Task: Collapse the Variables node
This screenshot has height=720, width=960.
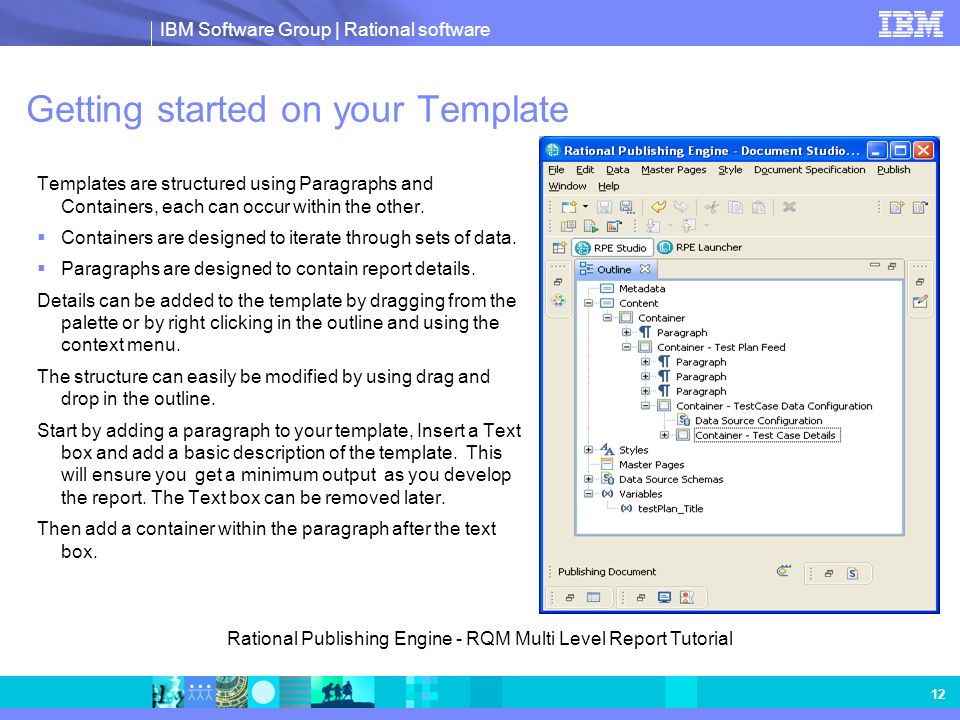Action: 588,494
